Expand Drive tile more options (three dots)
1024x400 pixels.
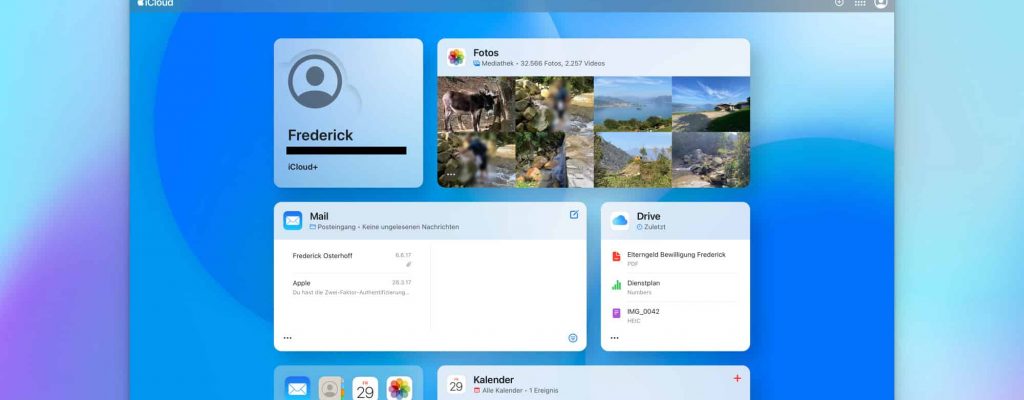tap(614, 338)
